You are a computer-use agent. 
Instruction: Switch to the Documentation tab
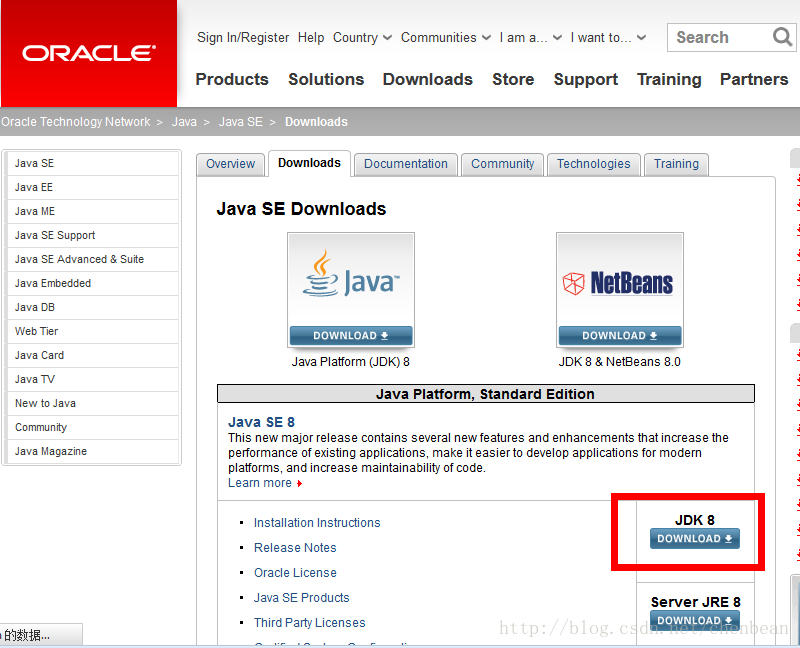(406, 164)
